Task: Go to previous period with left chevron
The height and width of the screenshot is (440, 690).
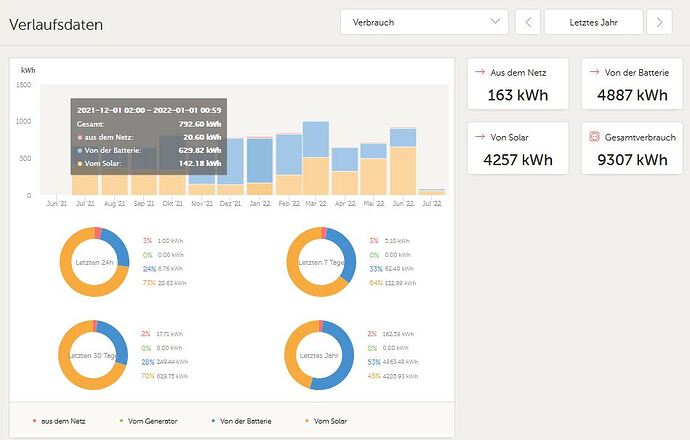Action: (528, 22)
